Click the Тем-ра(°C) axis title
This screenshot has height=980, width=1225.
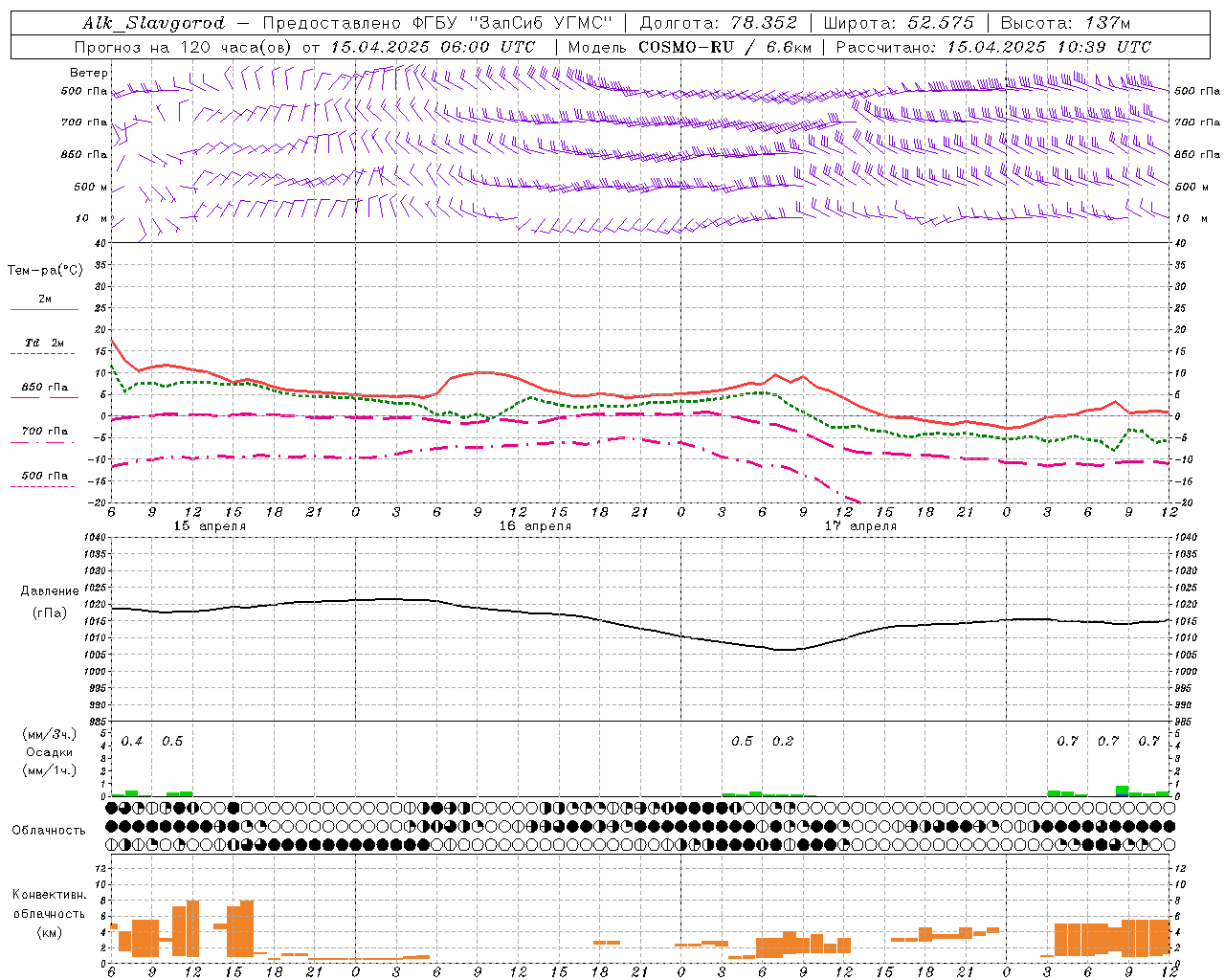tap(45, 271)
